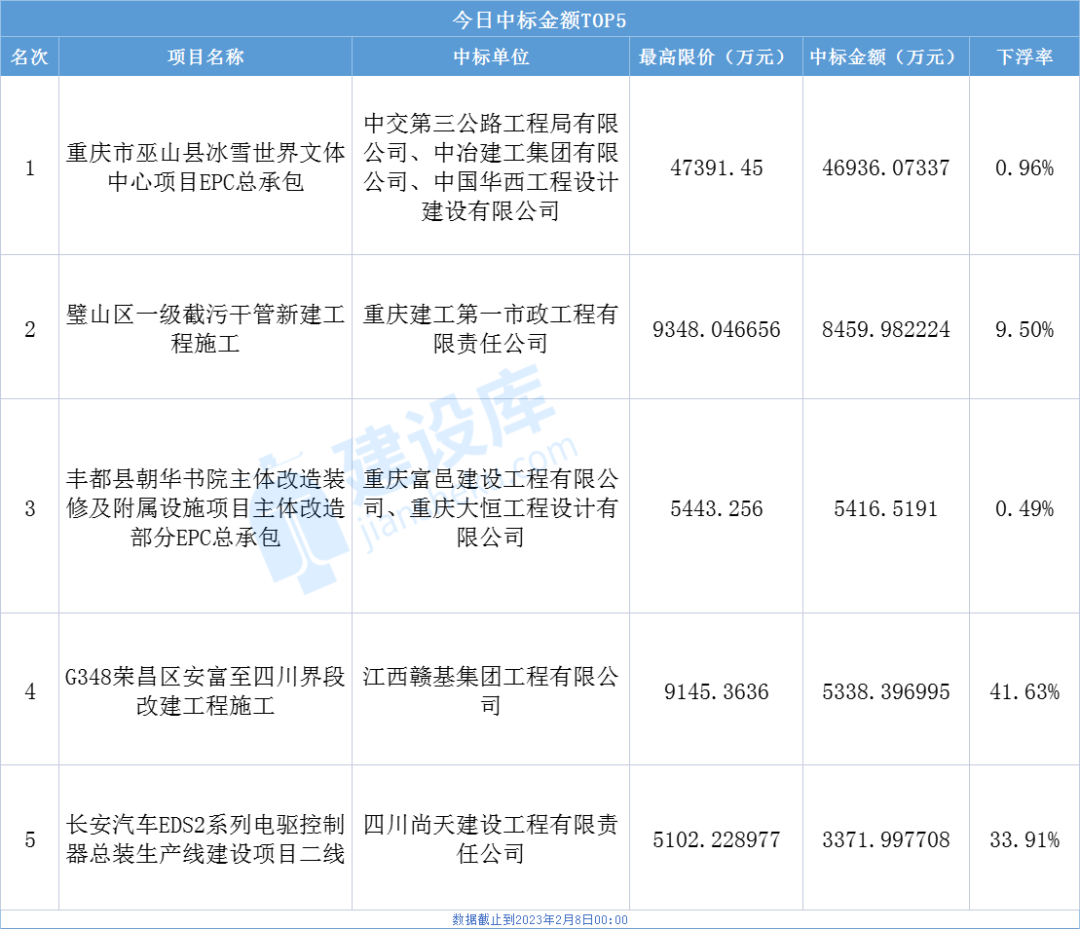This screenshot has width=1080, height=929.
Task: Open the 长安汽车EDS2系列 project entry
Action: (x=205, y=839)
